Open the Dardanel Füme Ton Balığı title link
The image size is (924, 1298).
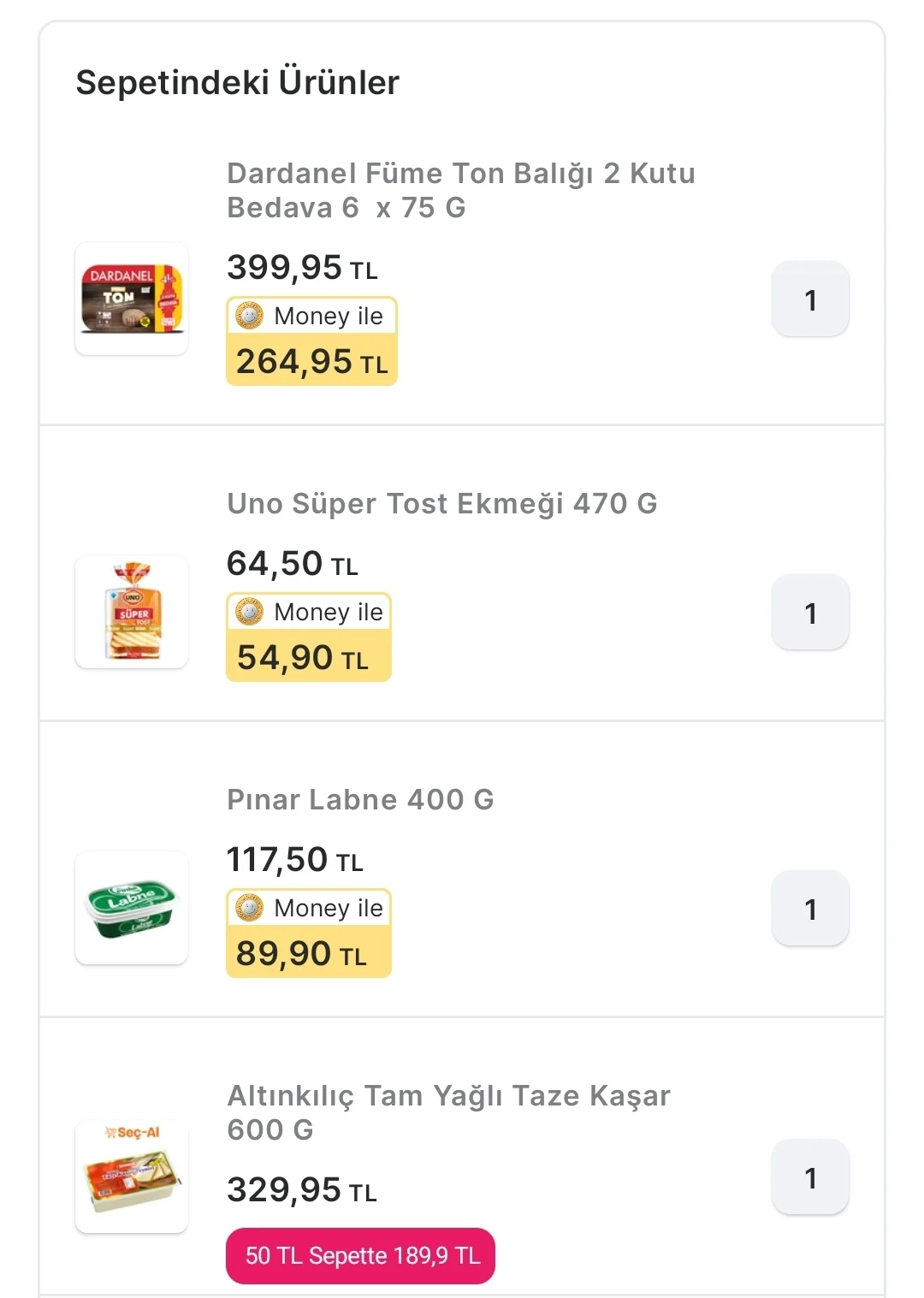(x=460, y=190)
